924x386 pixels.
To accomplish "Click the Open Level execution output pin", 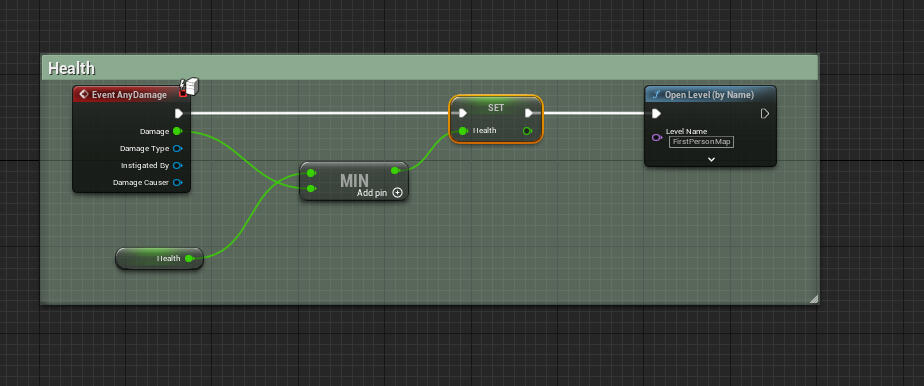I will (x=765, y=113).
